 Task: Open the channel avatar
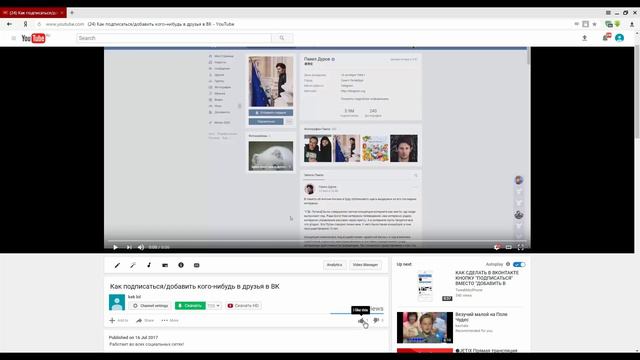tap(117, 302)
